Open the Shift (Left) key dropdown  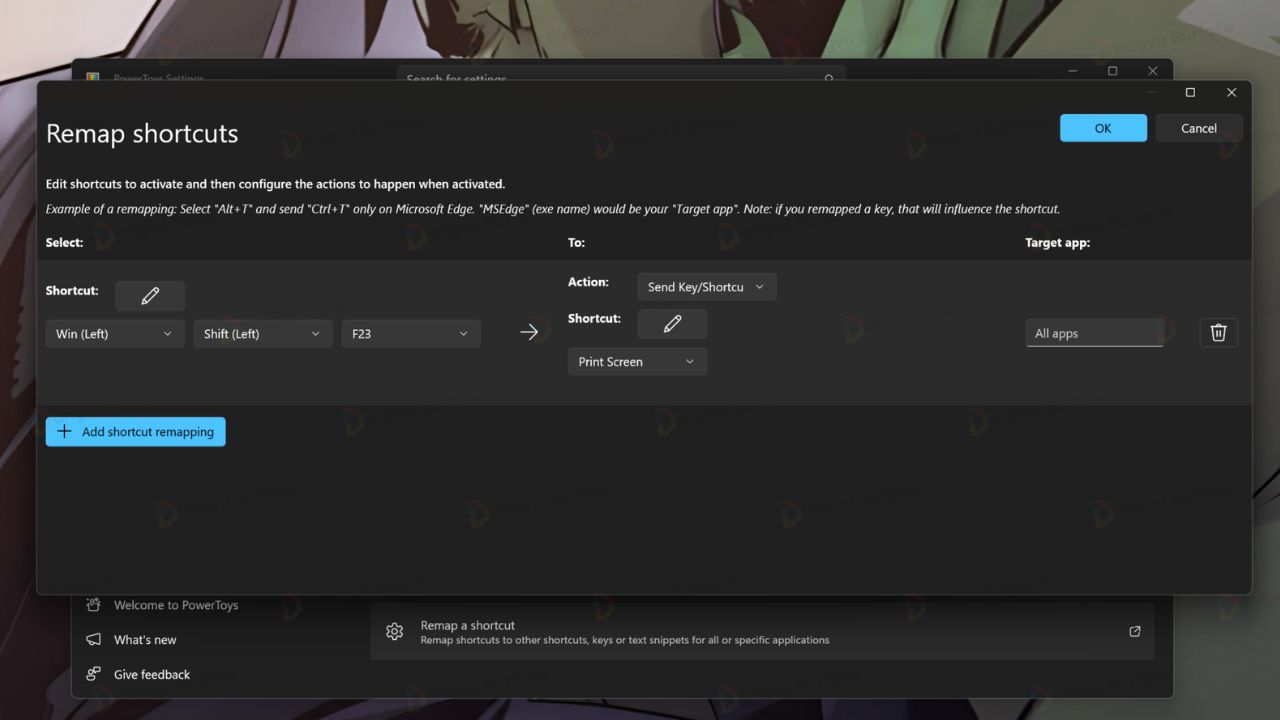coord(263,334)
